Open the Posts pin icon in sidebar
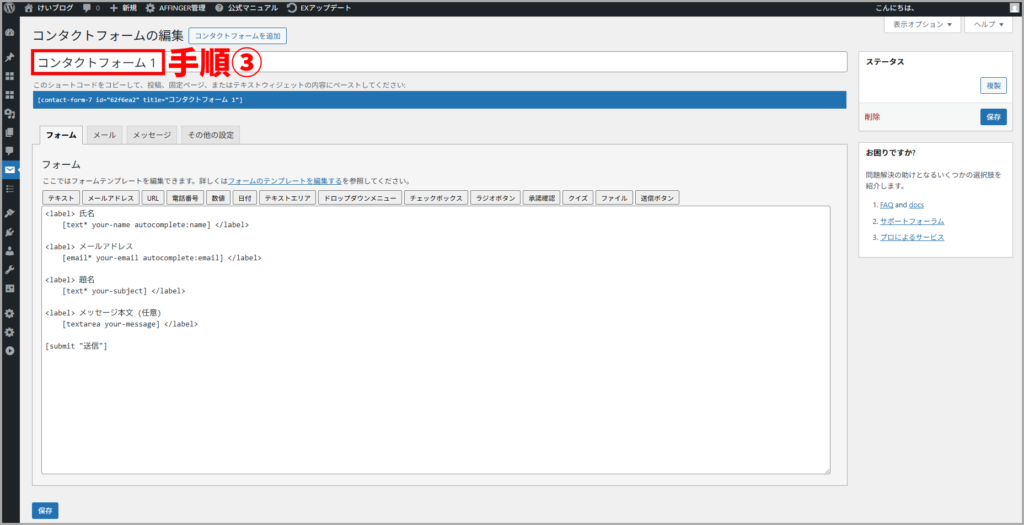 pos(10,57)
